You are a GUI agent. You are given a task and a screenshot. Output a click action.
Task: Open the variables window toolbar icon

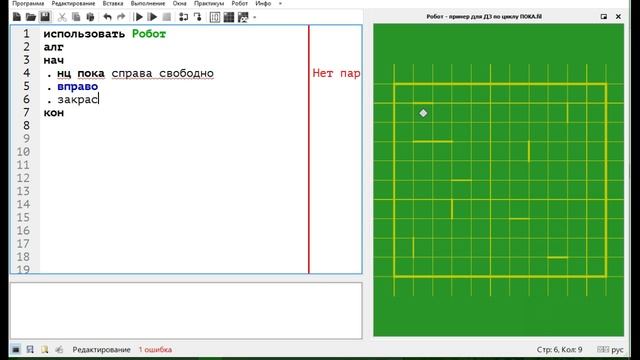(215, 17)
